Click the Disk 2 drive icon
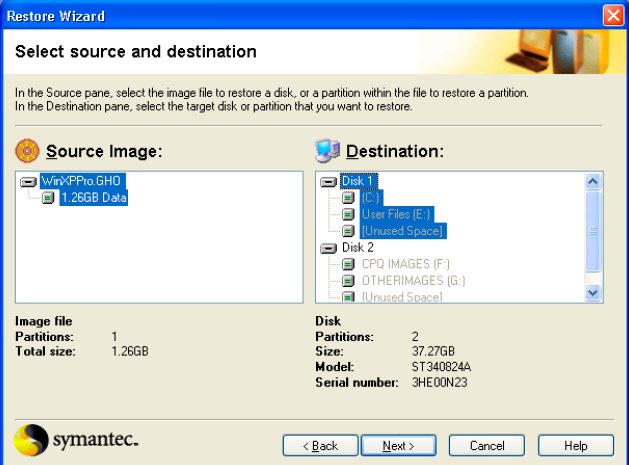This screenshot has height=465, width=629. (328, 249)
